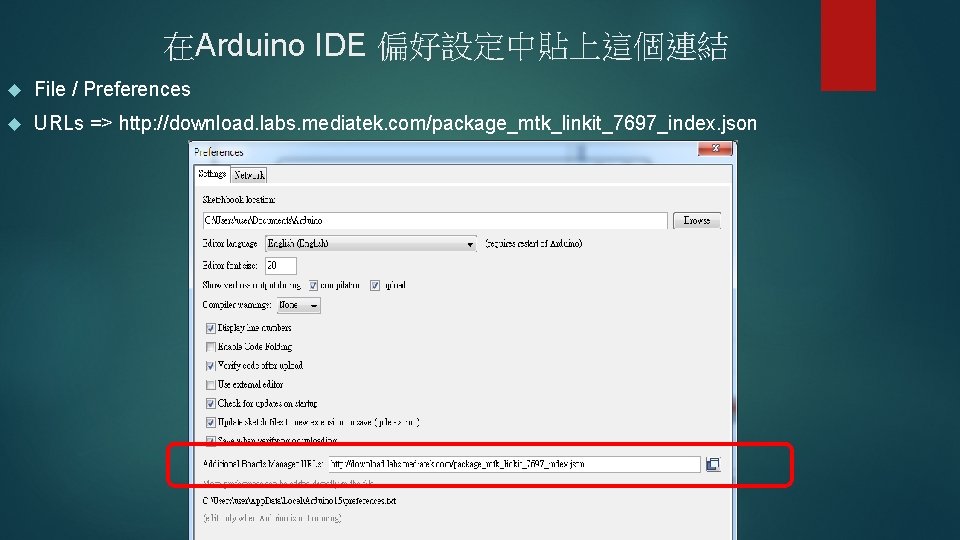Toggle Check for updates on startup checkbox
Viewport: 960px width, 540px height.
211,404
